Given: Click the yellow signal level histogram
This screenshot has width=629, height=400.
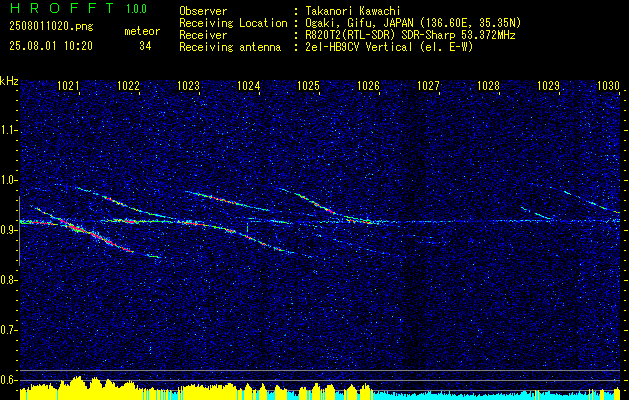Looking at the screenshot, I should 195,388.
